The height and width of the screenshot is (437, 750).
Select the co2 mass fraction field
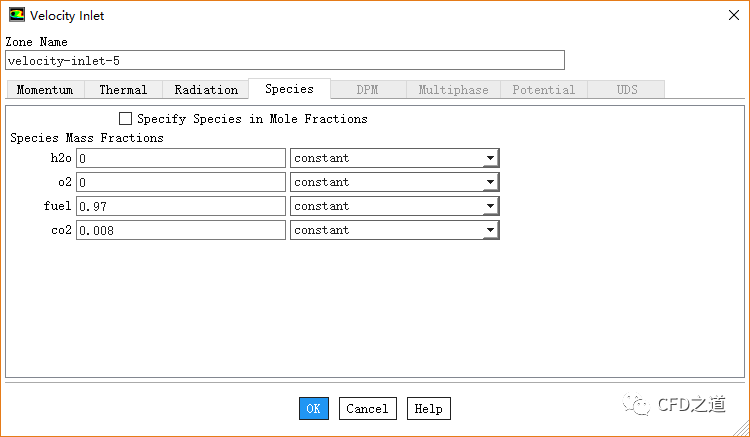pos(180,230)
